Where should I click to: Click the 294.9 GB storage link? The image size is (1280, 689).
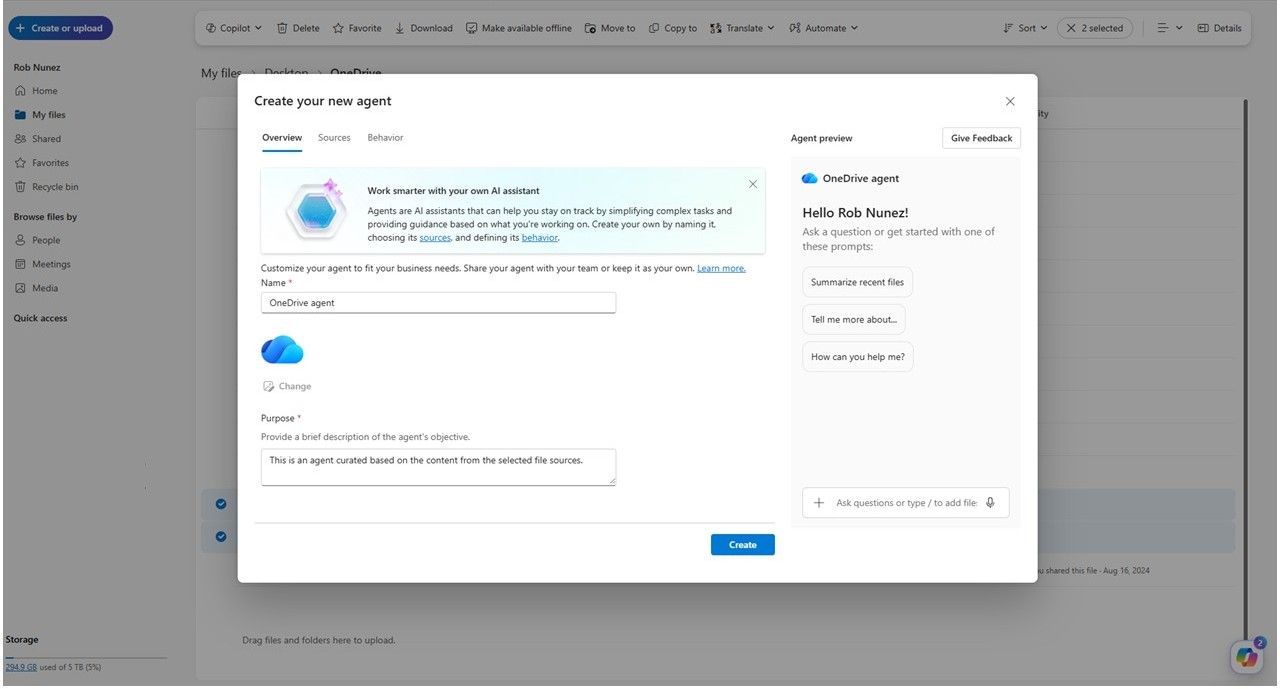pos(21,667)
